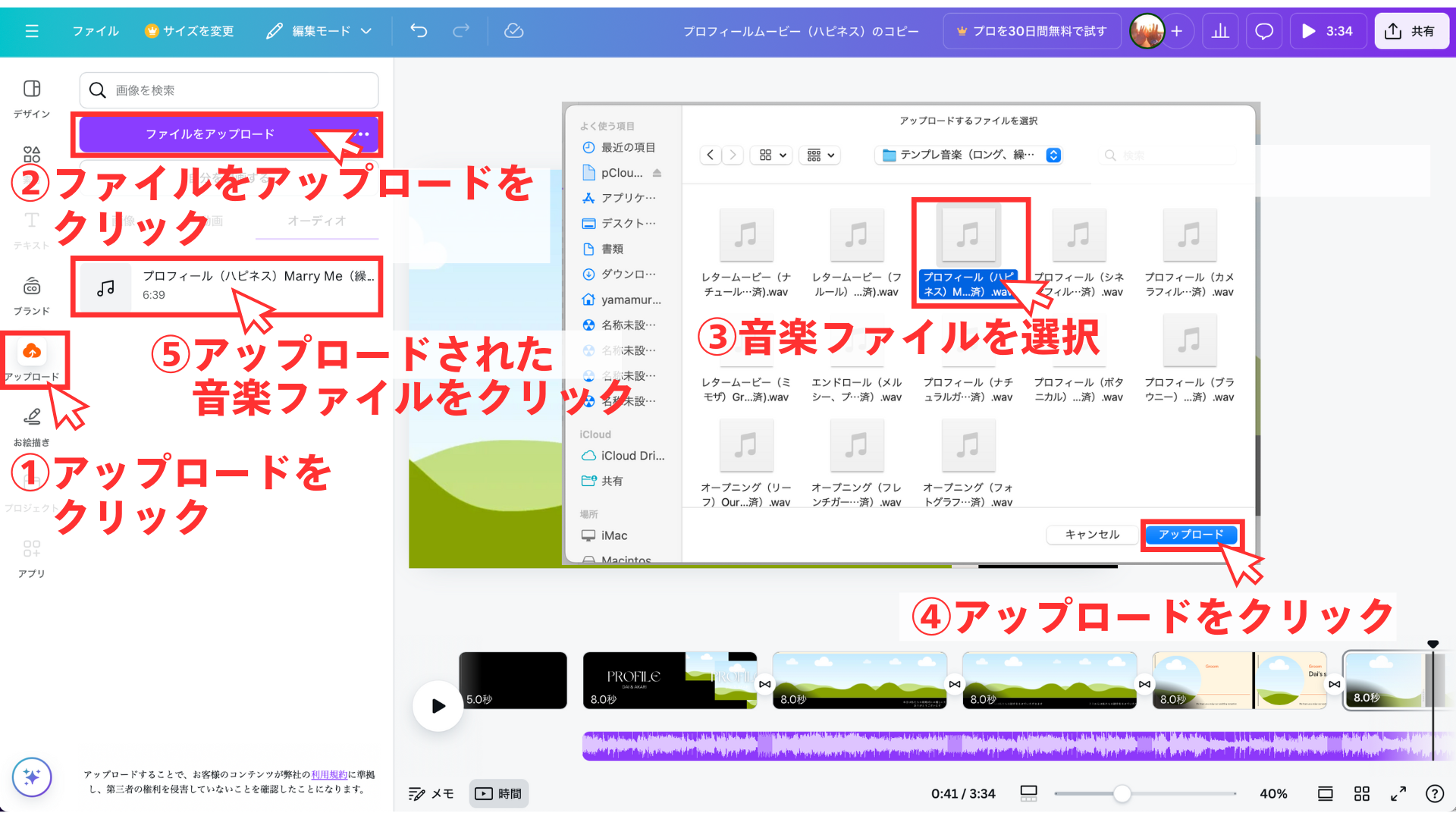Viewport: 1456px width, 819px height.
Task: Select file レタームービー（フルール）…済).wav
Action: 856,253
